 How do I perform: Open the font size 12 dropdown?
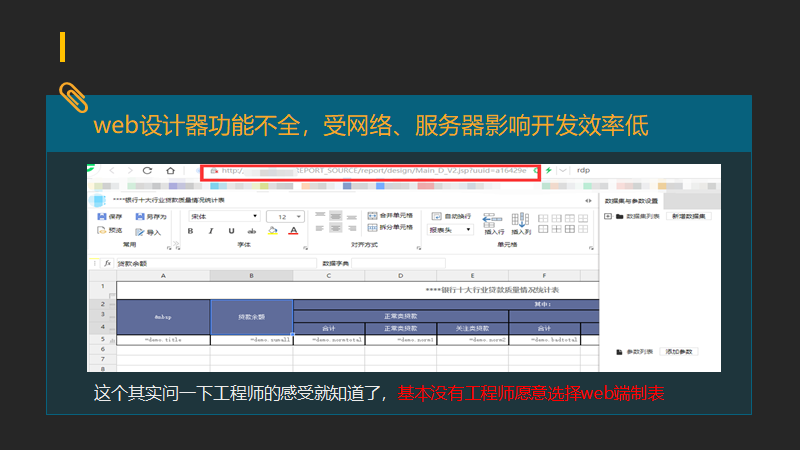tap(285, 217)
